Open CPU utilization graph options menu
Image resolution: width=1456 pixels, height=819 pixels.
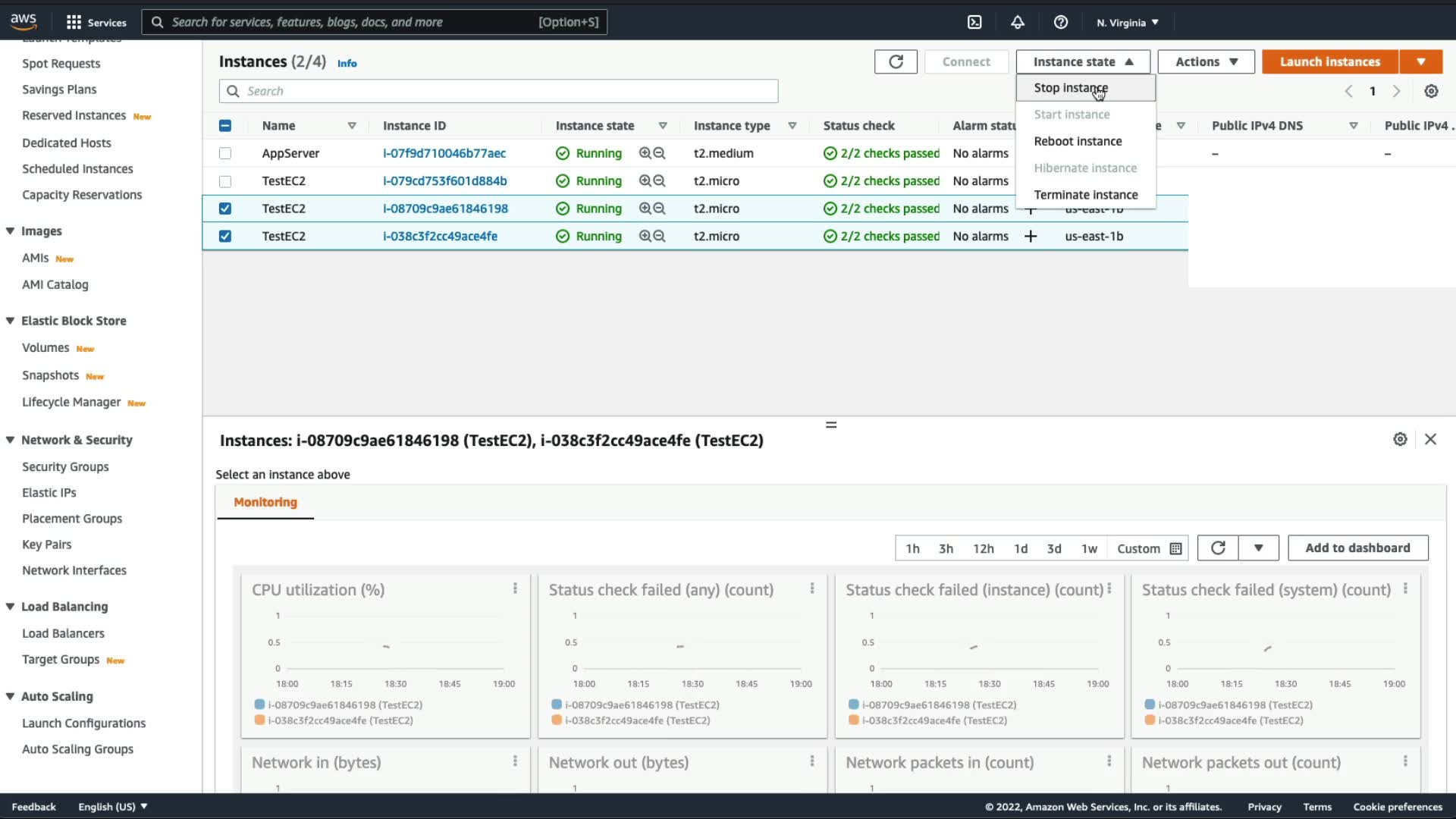click(x=515, y=588)
